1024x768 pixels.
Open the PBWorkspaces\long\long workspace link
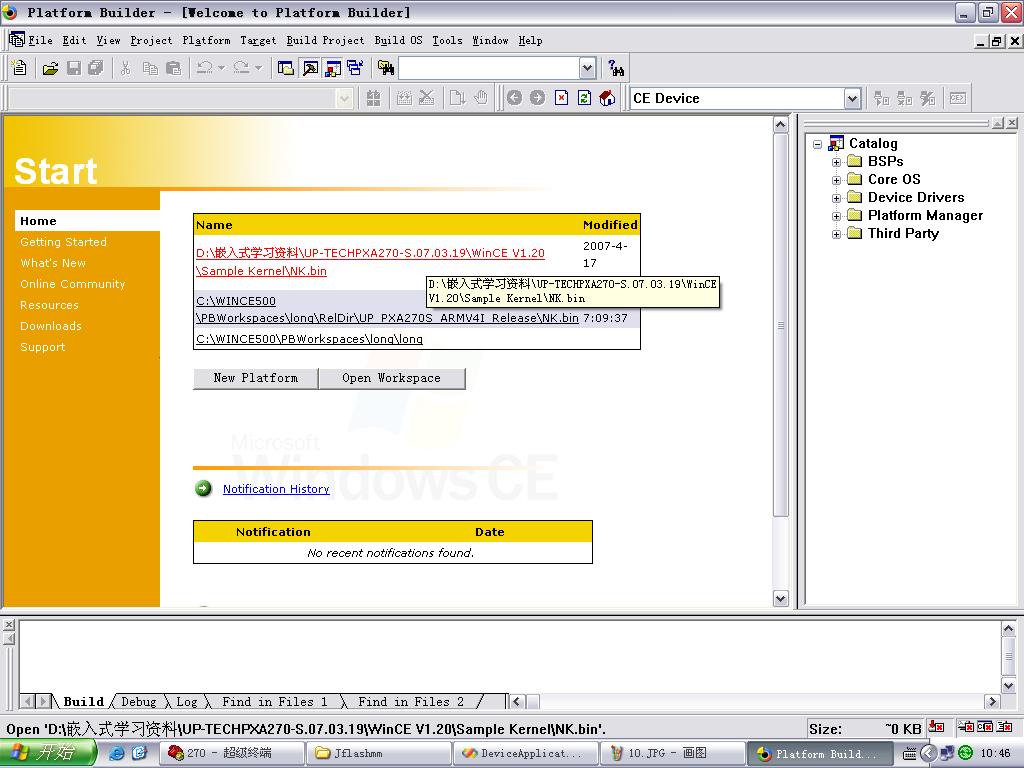click(x=310, y=340)
